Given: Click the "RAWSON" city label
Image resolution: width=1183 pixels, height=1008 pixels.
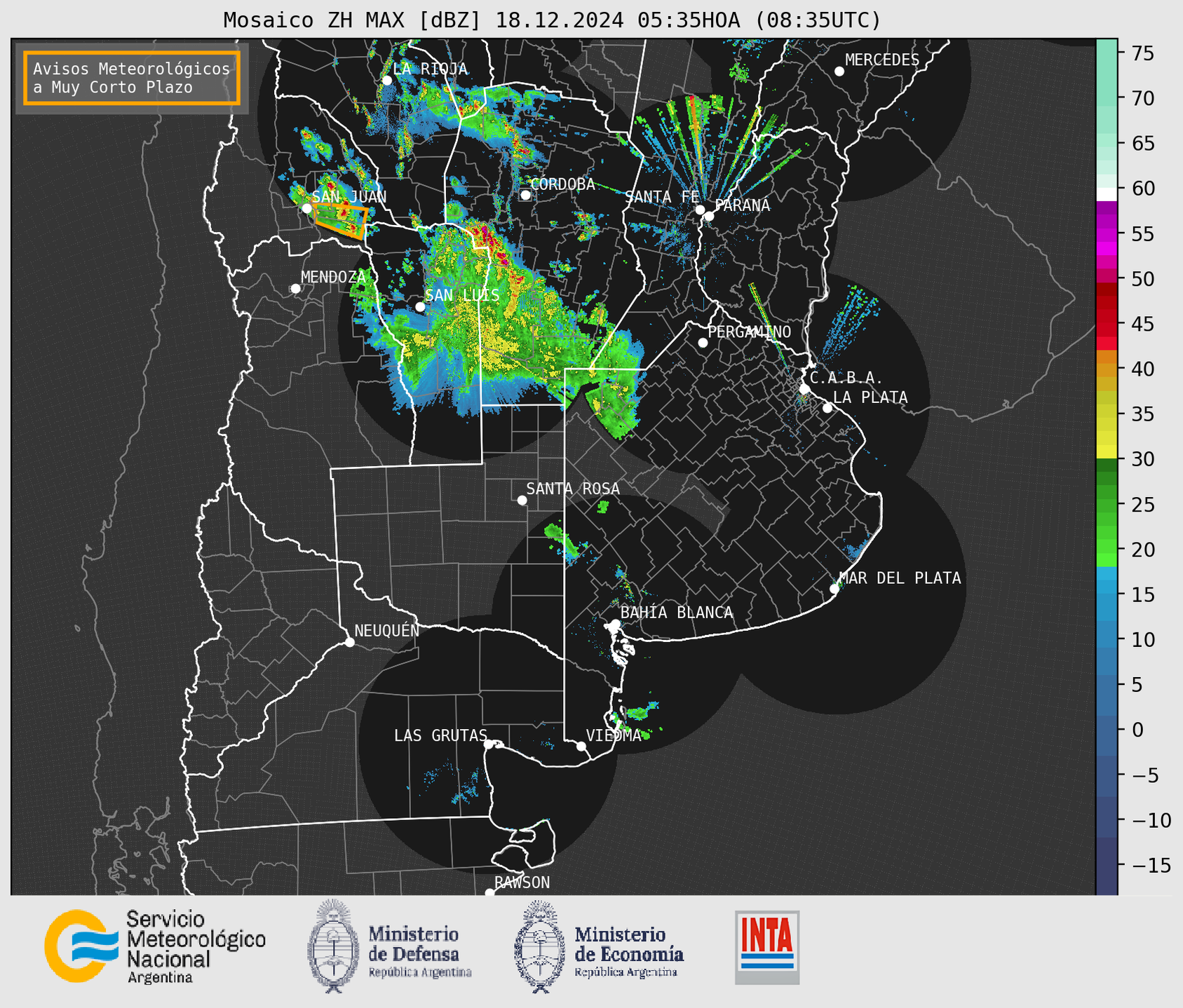Looking at the screenshot, I should [x=522, y=883].
